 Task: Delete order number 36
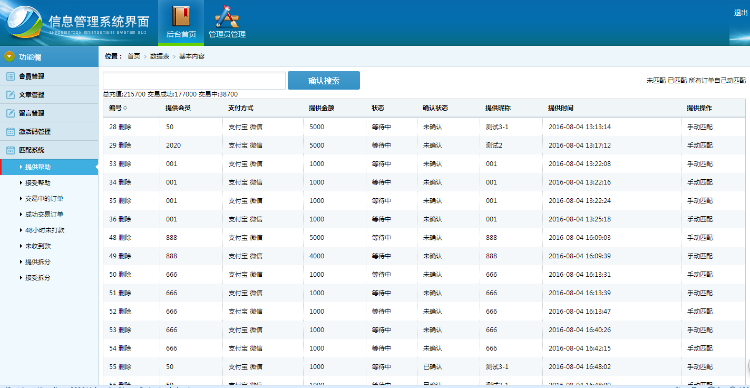pyautogui.click(x=125, y=219)
